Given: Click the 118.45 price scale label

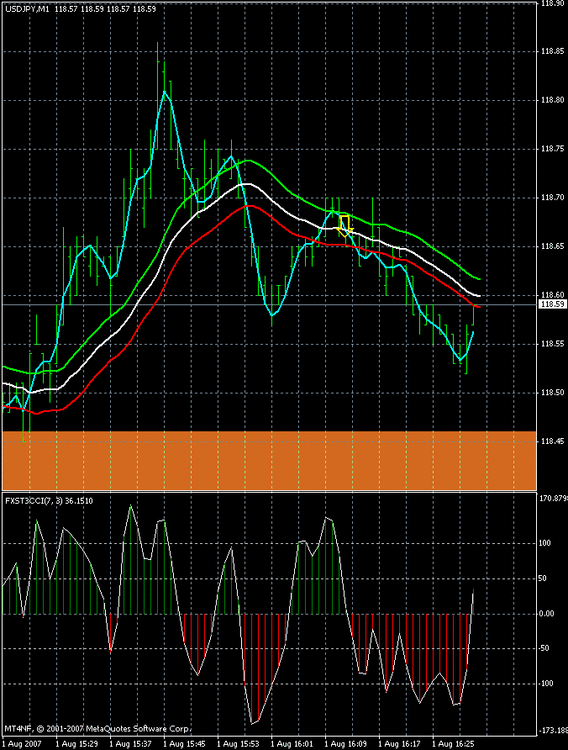Looking at the screenshot, I should (552, 441).
